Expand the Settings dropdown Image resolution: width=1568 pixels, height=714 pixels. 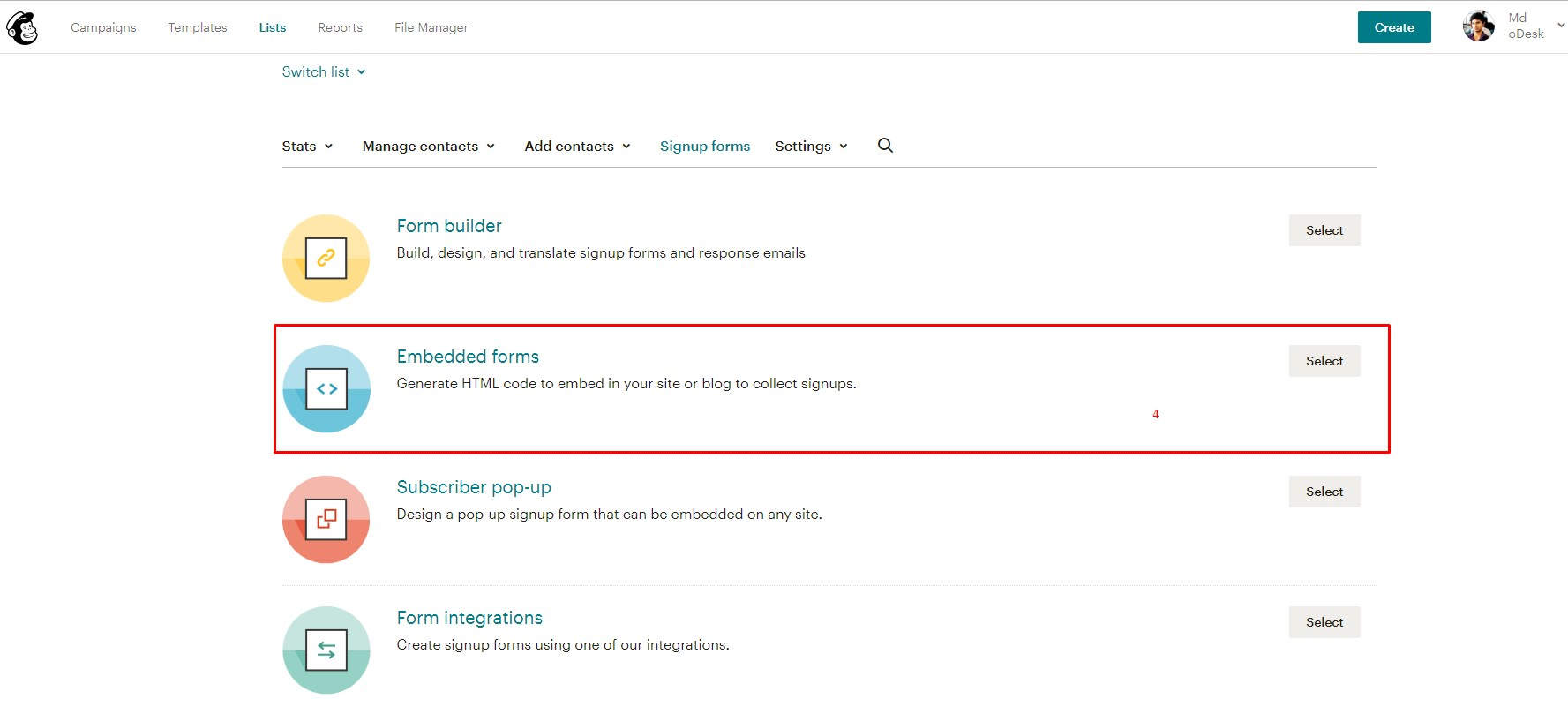[x=812, y=146]
